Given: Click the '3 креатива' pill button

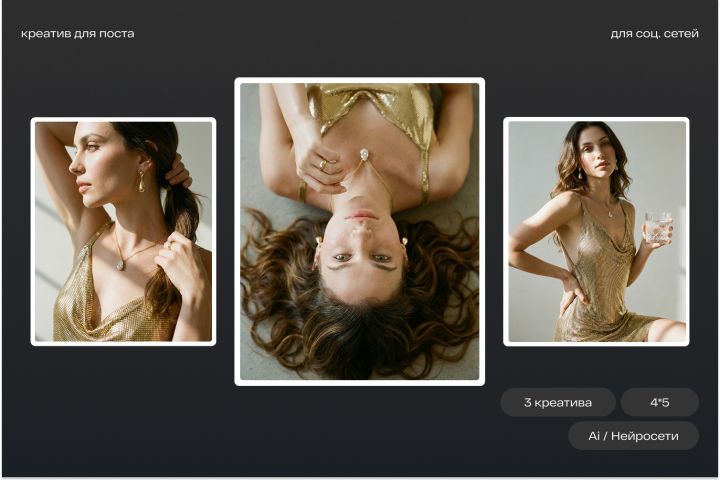Looking at the screenshot, I should click(558, 402).
